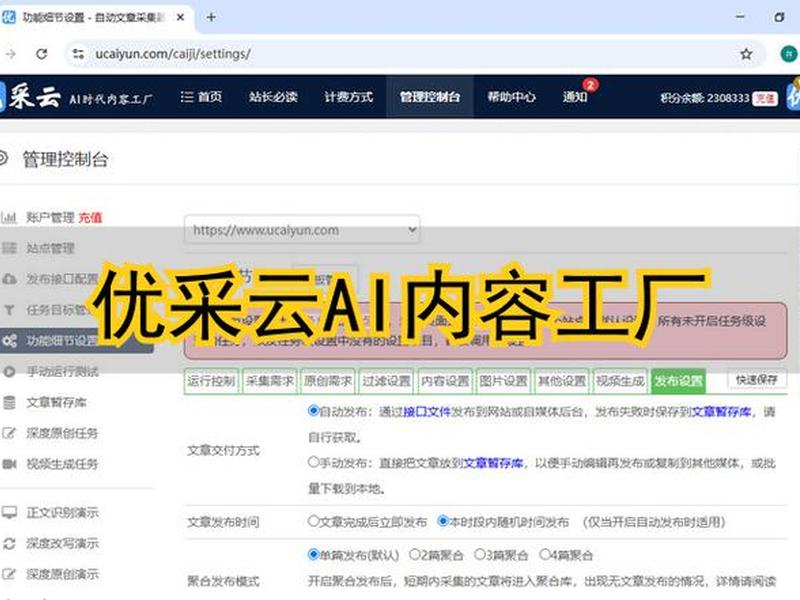This screenshot has width=800, height=600.
Task: Switch to the 内容设置 tab
Action: (445, 381)
